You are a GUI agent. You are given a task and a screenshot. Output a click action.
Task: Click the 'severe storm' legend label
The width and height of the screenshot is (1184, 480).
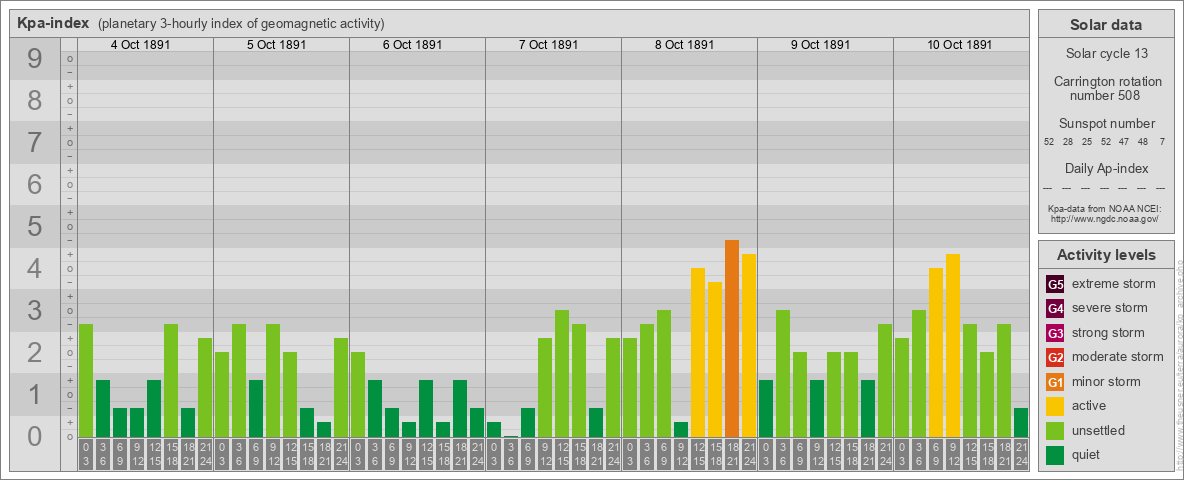(1110, 308)
